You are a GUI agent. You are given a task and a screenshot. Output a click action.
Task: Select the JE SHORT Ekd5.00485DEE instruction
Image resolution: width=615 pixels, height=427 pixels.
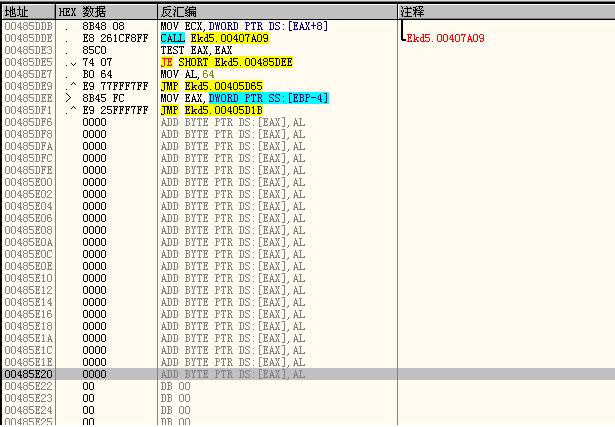(x=225, y=62)
